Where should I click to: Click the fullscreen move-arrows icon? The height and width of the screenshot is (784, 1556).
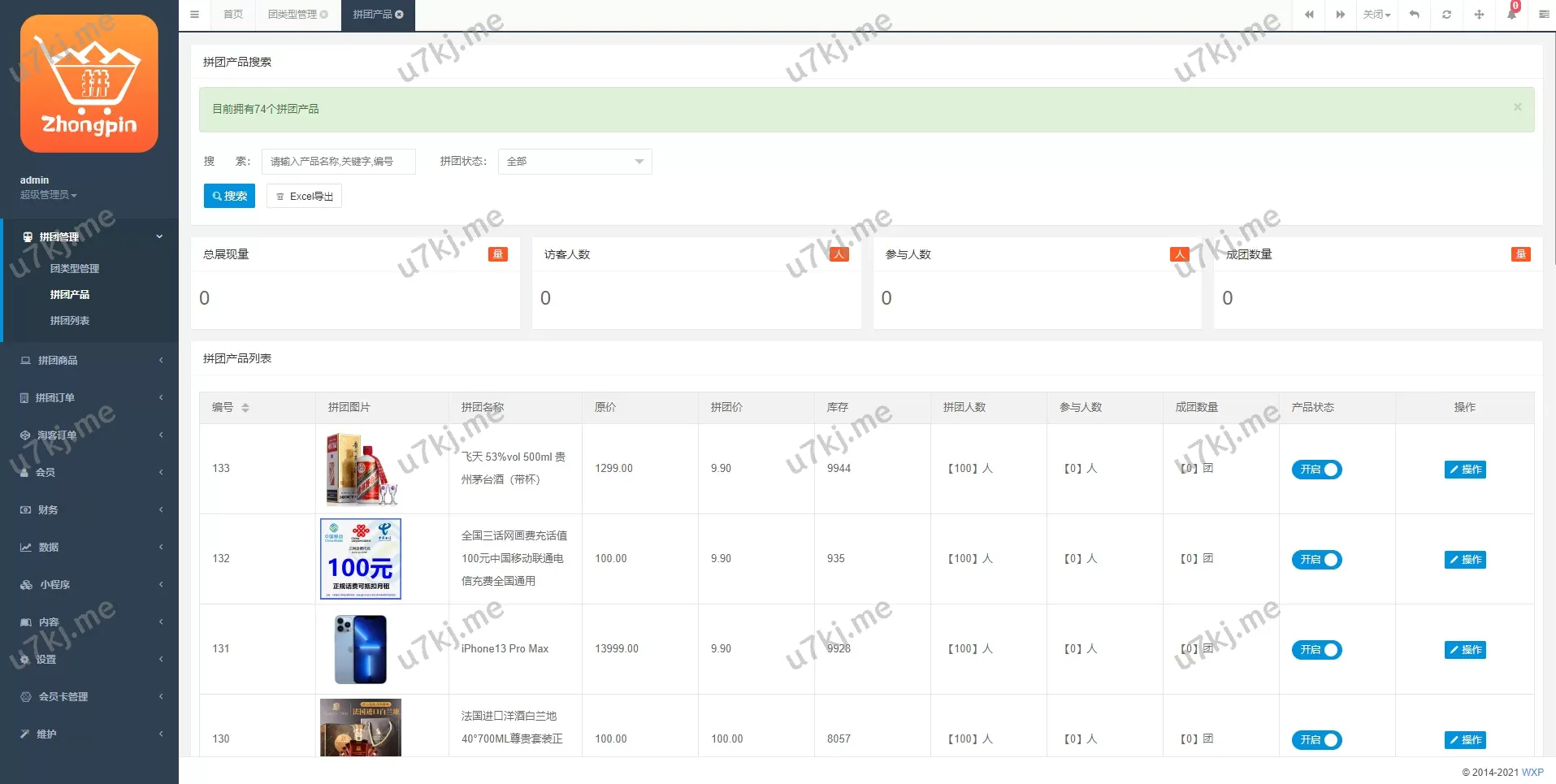tap(1479, 15)
